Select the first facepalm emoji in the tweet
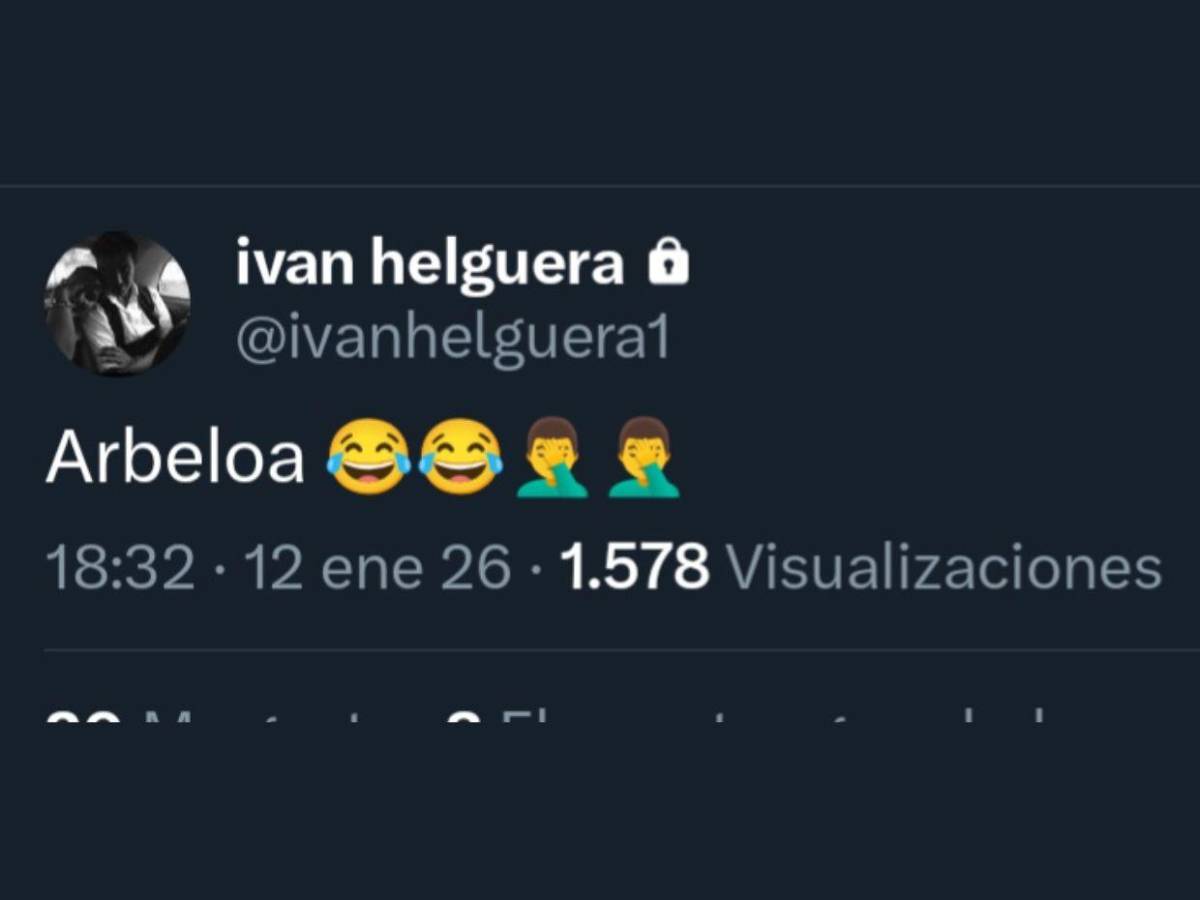Screen dimensions: 1200x900 coord(551,458)
